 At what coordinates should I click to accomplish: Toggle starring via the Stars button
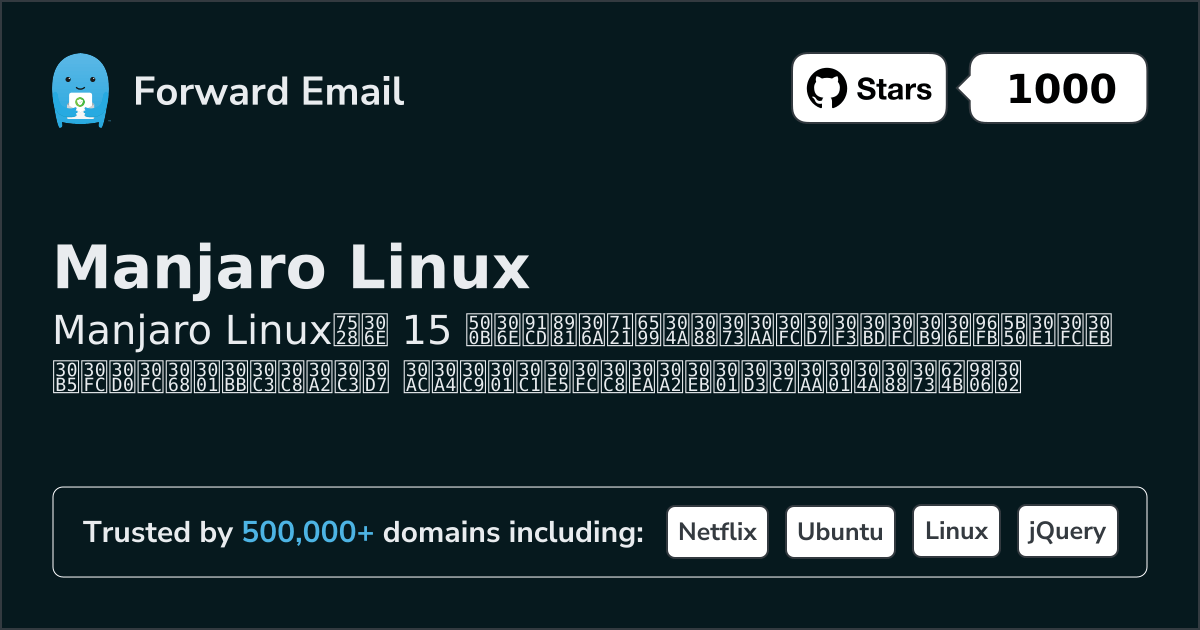pyautogui.click(x=868, y=88)
